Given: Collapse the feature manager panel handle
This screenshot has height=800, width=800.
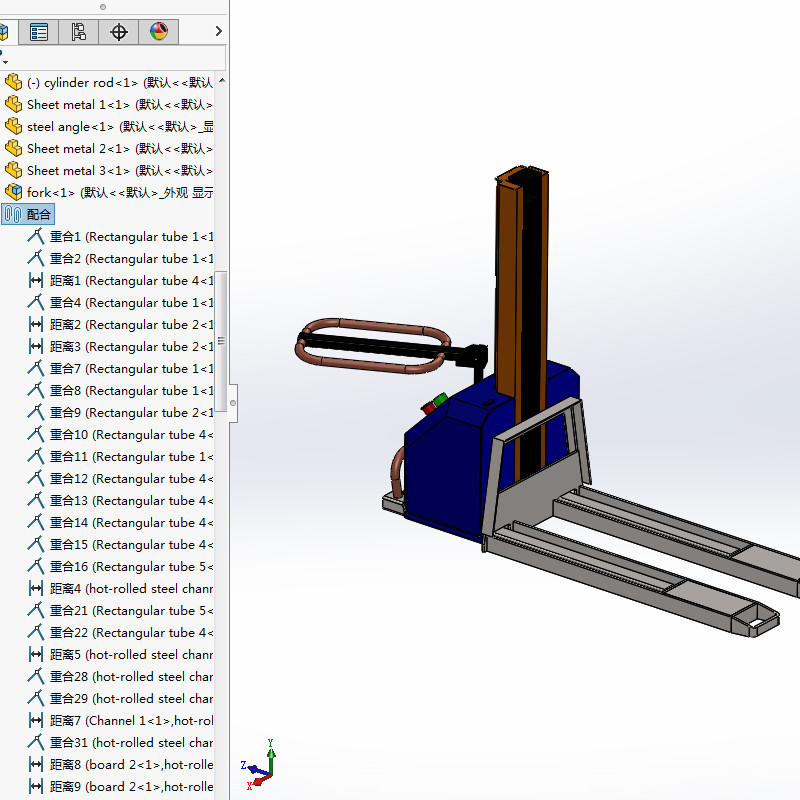Looking at the screenshot, I should (233, 403).
